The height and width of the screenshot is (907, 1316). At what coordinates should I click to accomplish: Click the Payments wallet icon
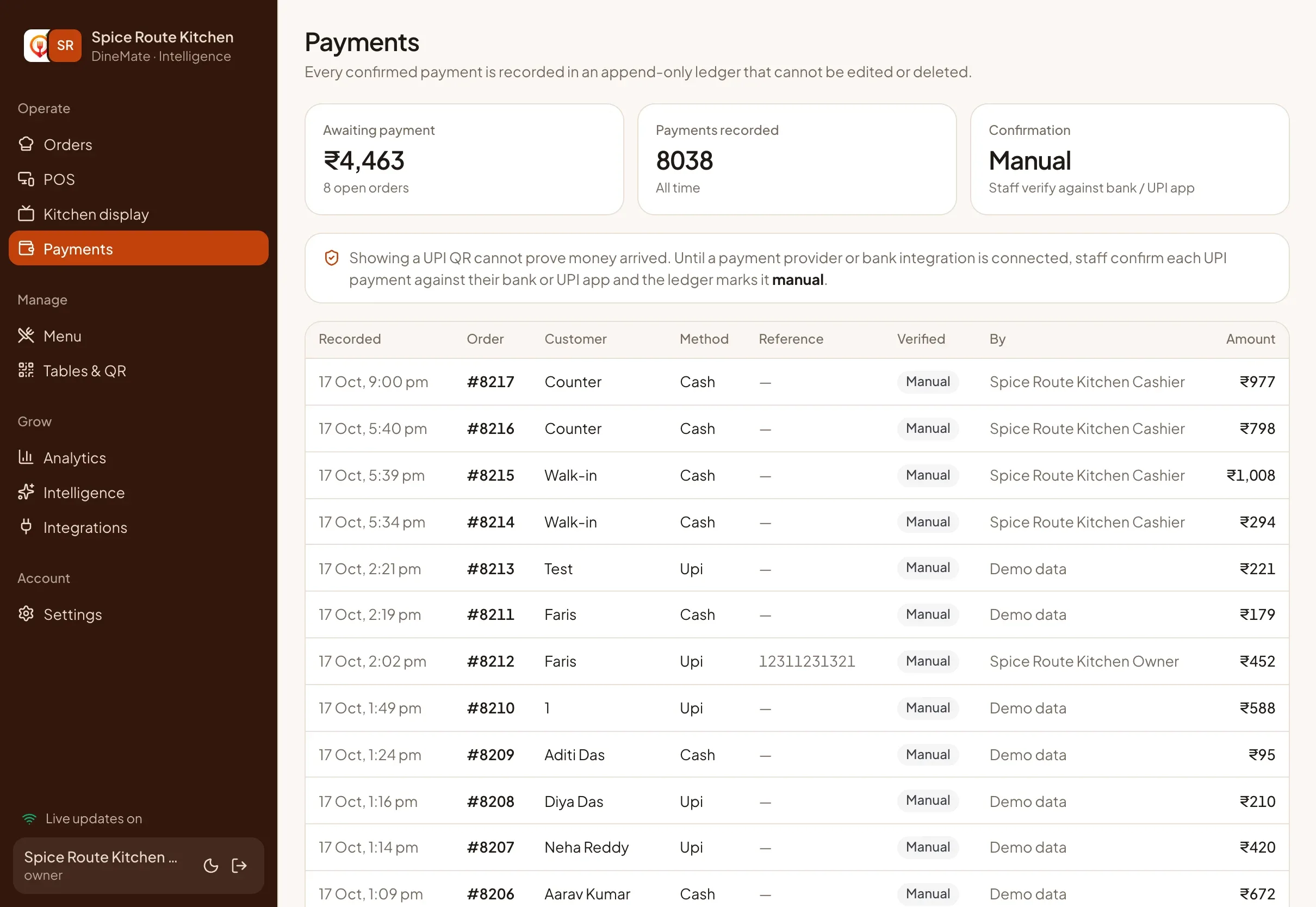coord(26,249)
